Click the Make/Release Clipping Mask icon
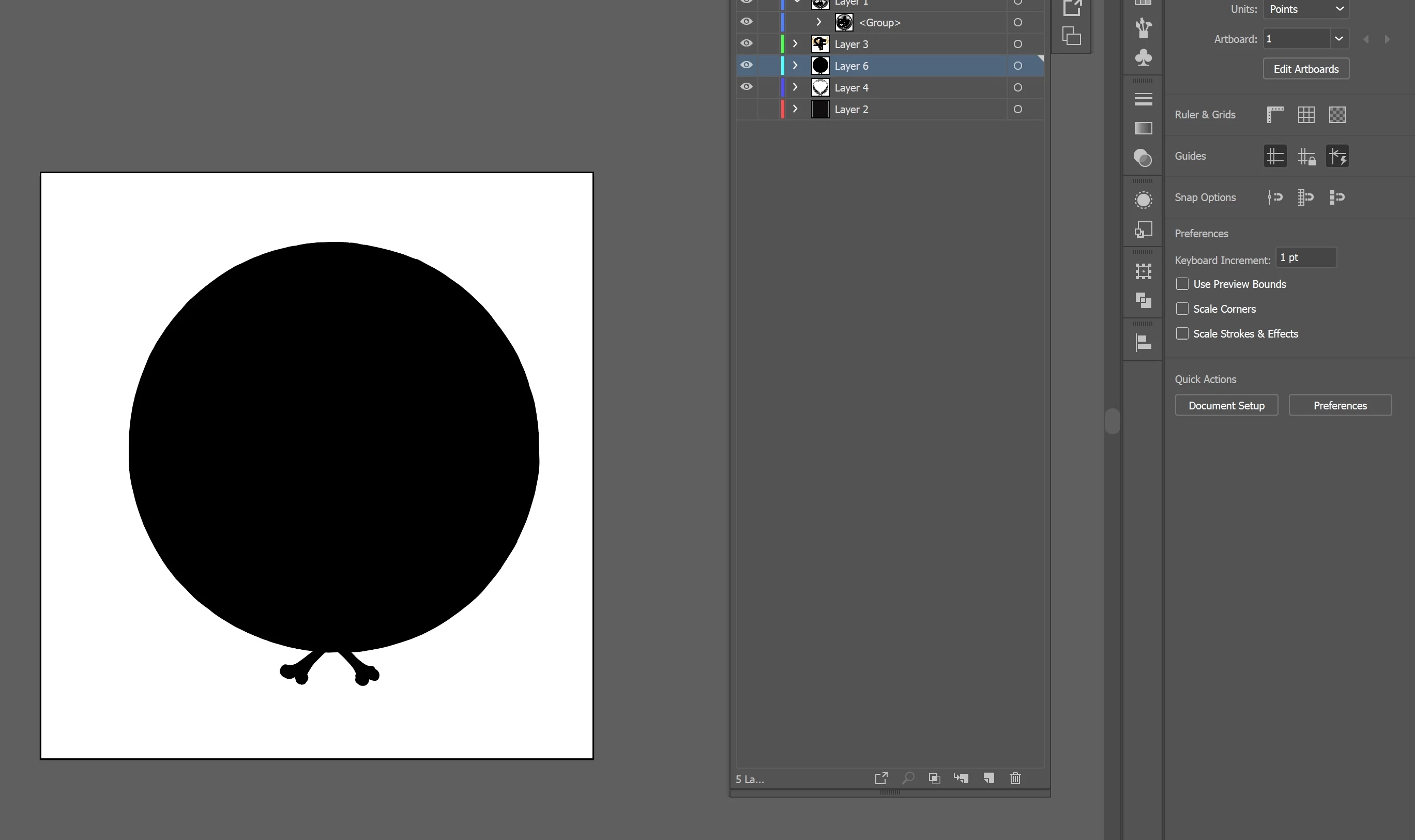 coord(934,778)
